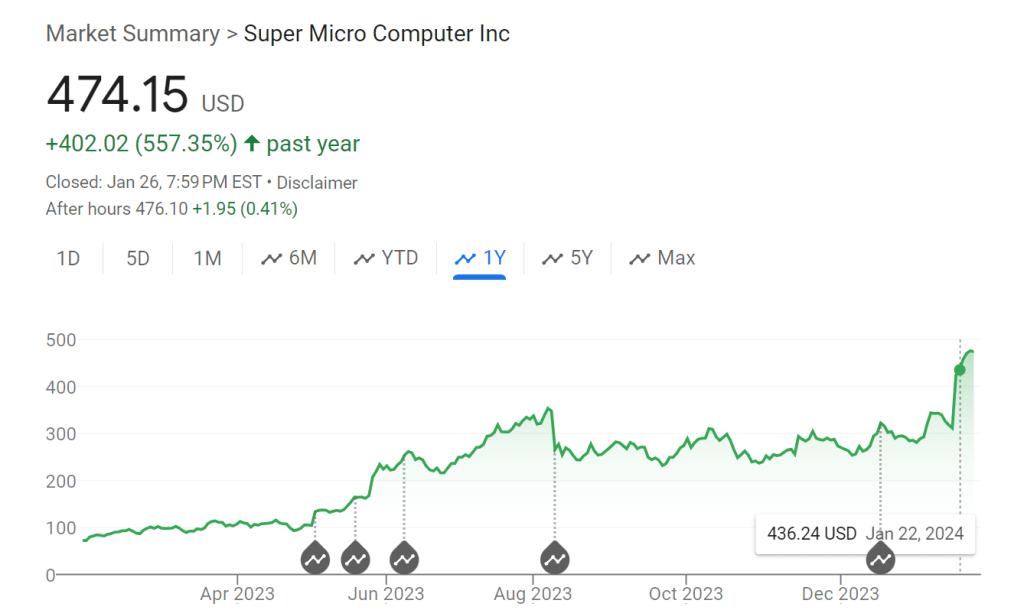The image size is (1024, 610).
Task: Open the event marker near Aug 2023
Action: (555, 559)
